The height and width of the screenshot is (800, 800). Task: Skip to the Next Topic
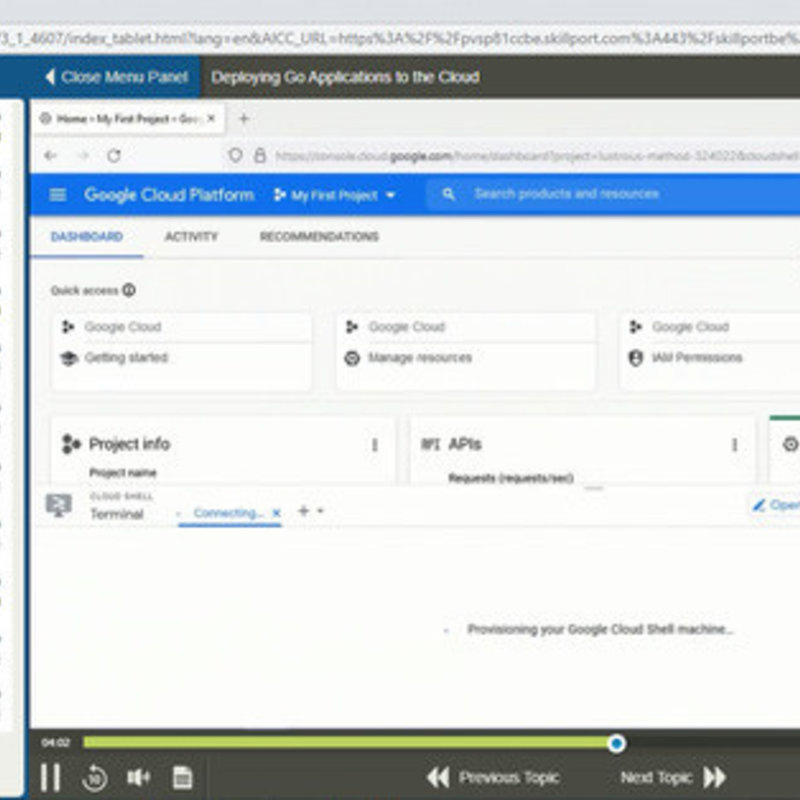[x=673, y=778]
